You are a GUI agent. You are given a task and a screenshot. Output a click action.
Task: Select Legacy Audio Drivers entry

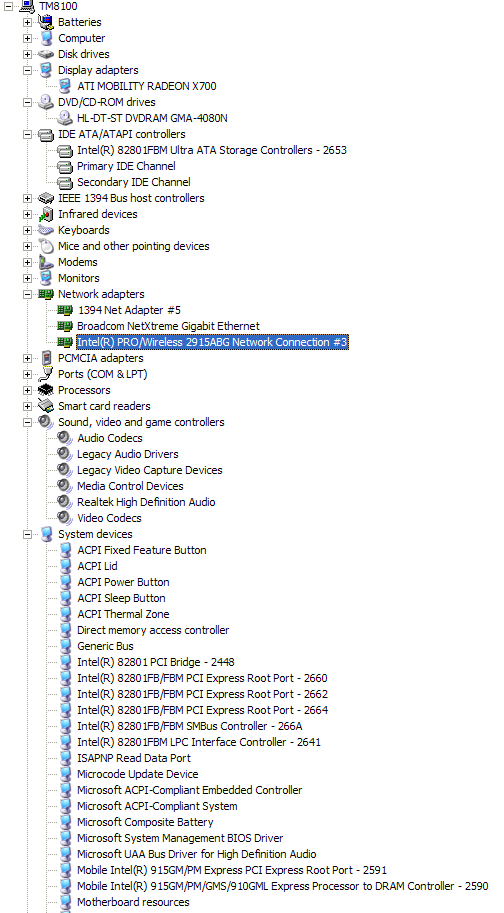(x=127, y=454)
